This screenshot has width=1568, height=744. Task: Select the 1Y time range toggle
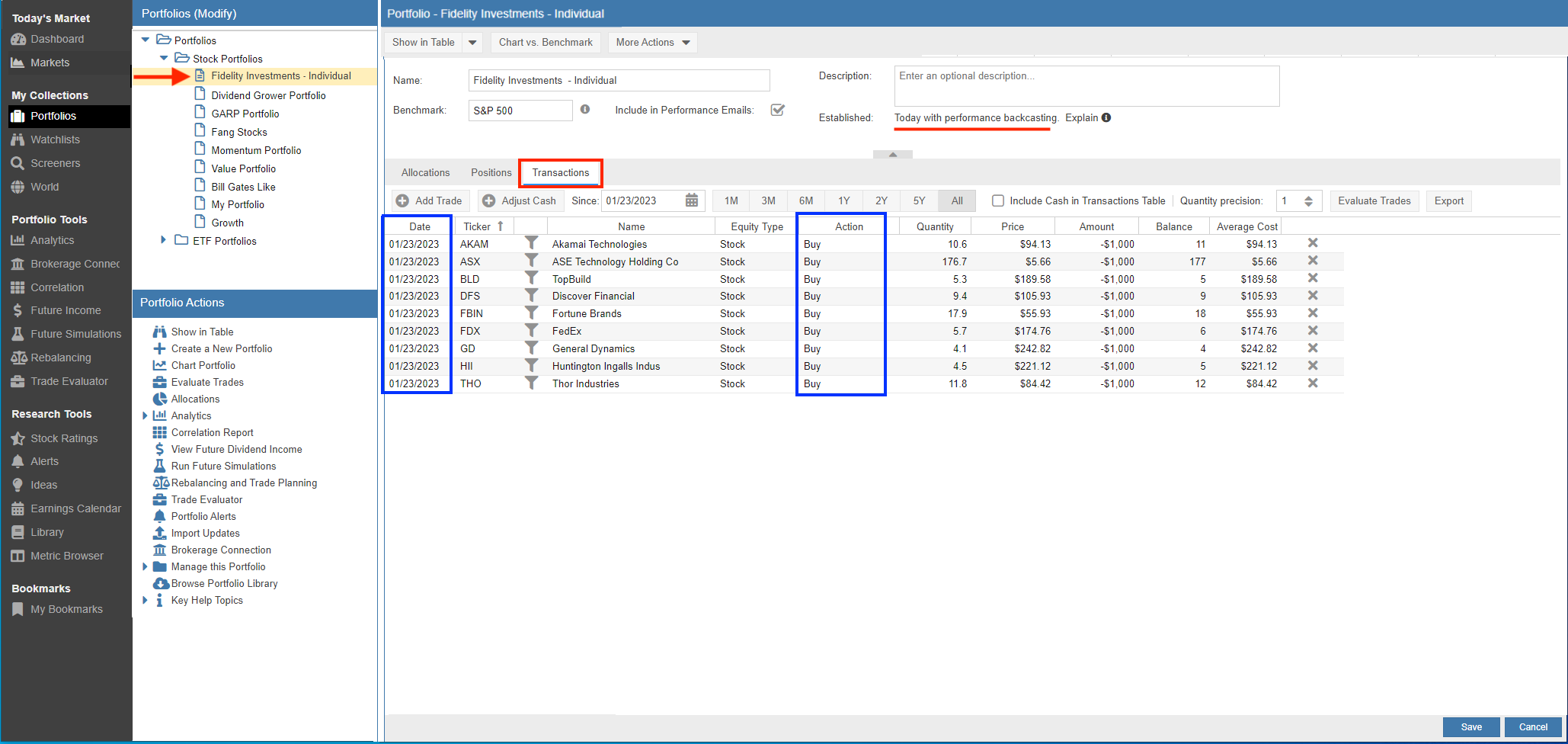(844, 200)
